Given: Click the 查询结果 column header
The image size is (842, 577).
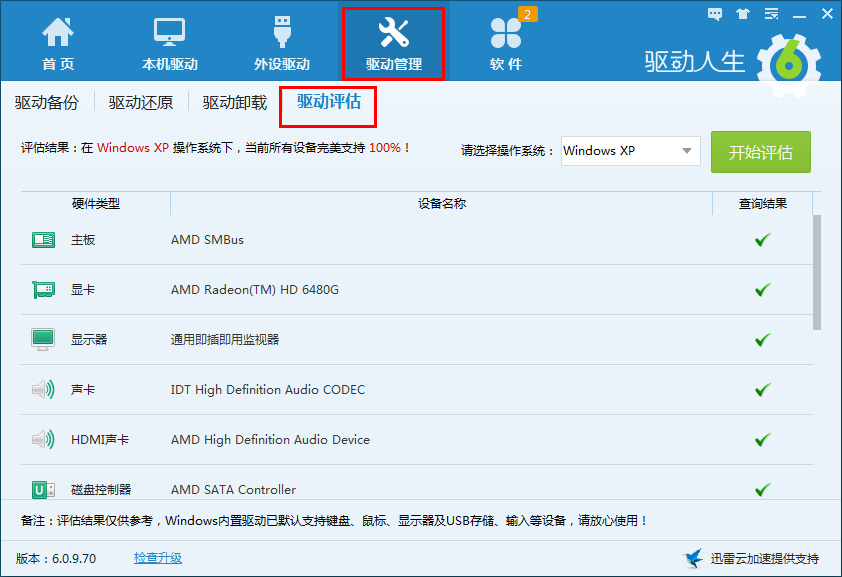Looking at the screenshot, I should point(763,203).
